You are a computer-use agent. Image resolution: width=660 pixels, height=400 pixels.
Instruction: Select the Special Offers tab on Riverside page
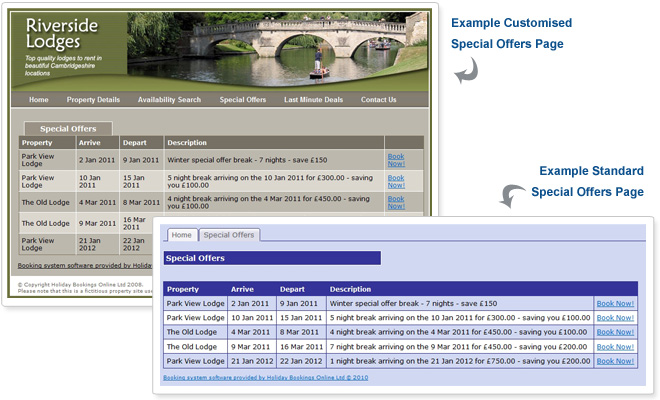[x=68, y=129]
